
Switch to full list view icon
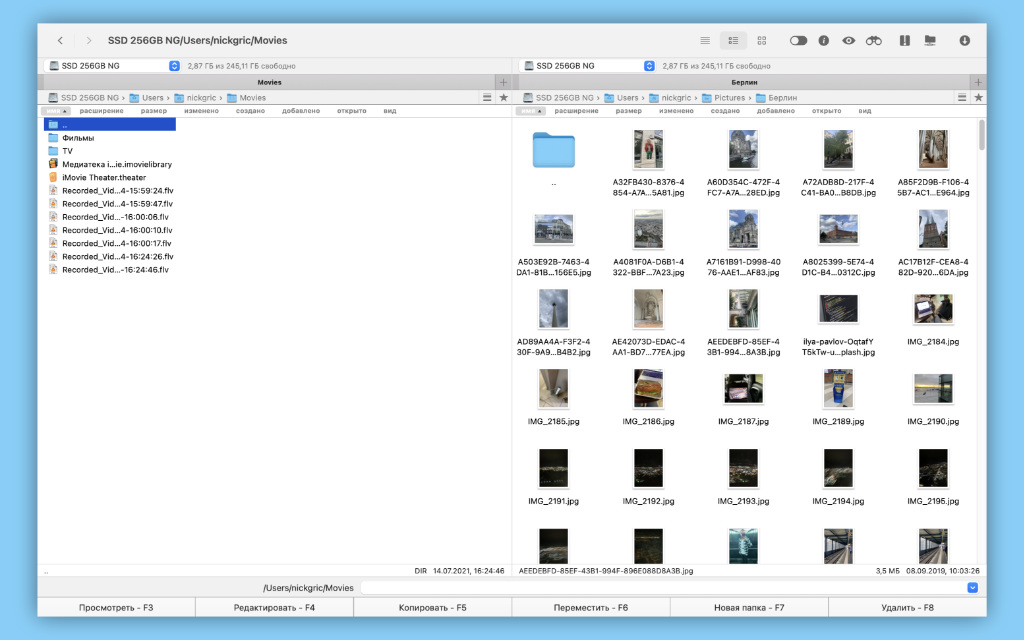[x=705, y=41]
